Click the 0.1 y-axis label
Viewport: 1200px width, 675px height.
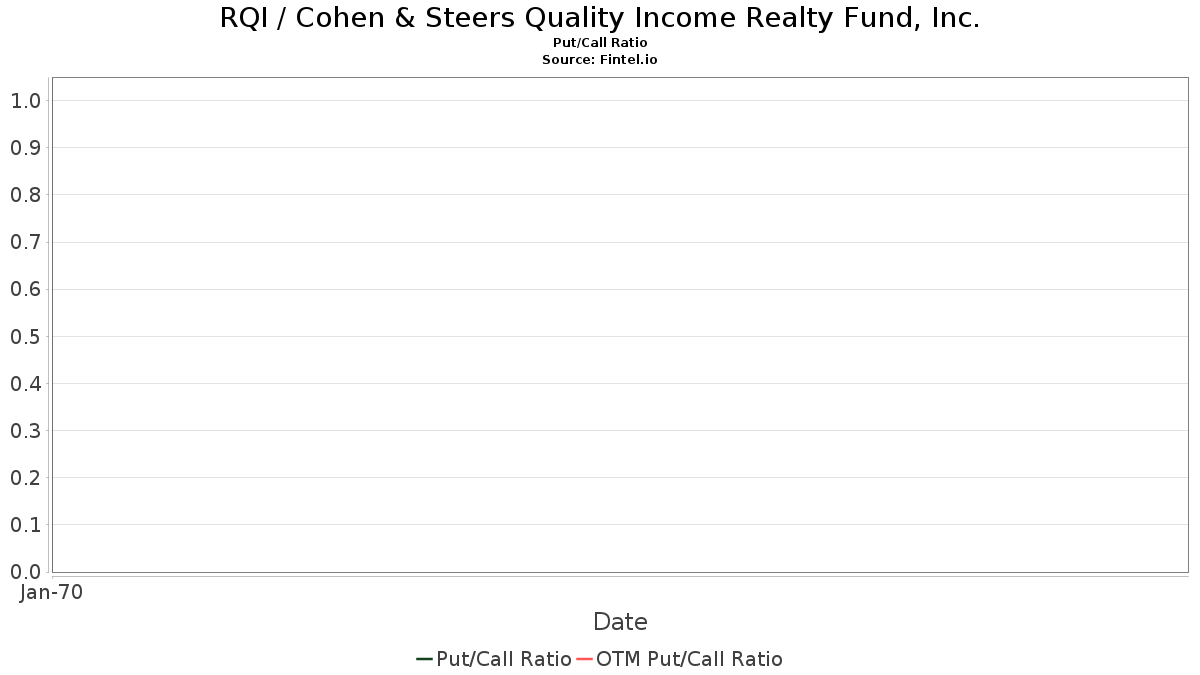pyautogui.click(x=26, y=524)
